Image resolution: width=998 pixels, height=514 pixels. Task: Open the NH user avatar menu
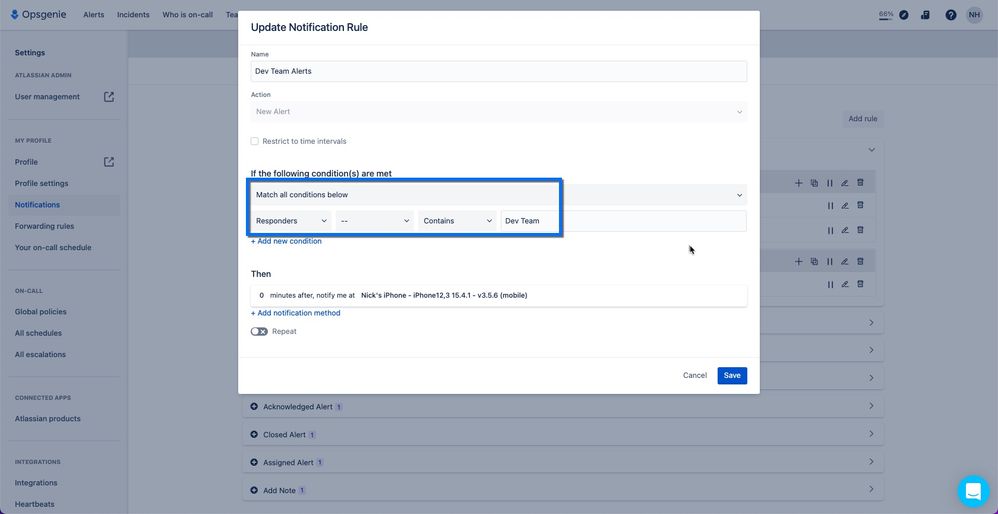click(x=974, y=15)
